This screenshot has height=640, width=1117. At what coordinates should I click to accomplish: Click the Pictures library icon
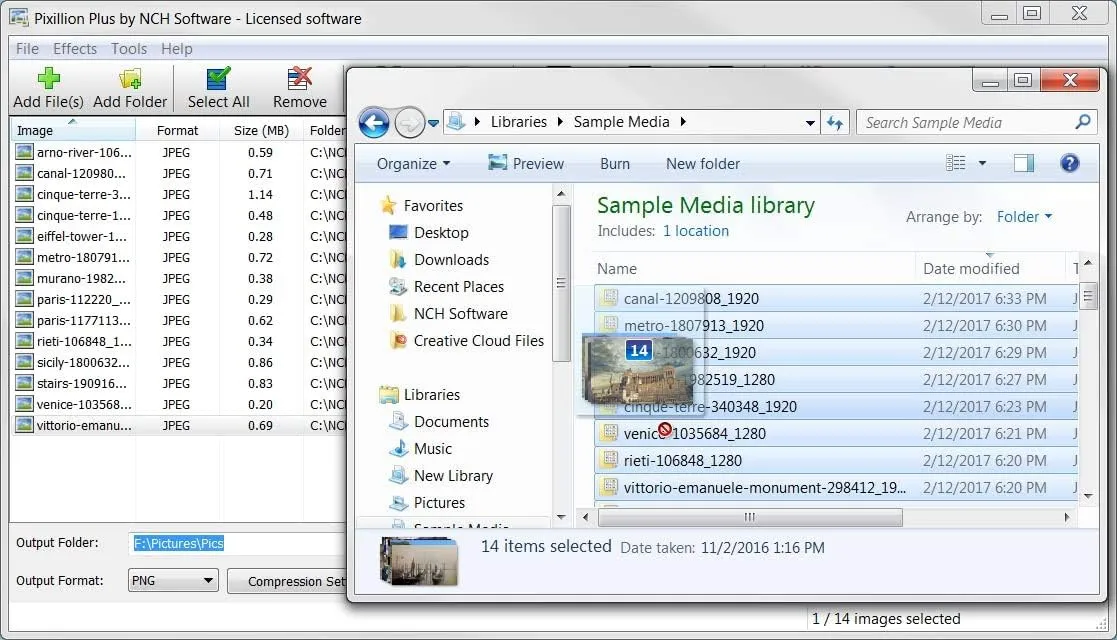coord(398,502)
